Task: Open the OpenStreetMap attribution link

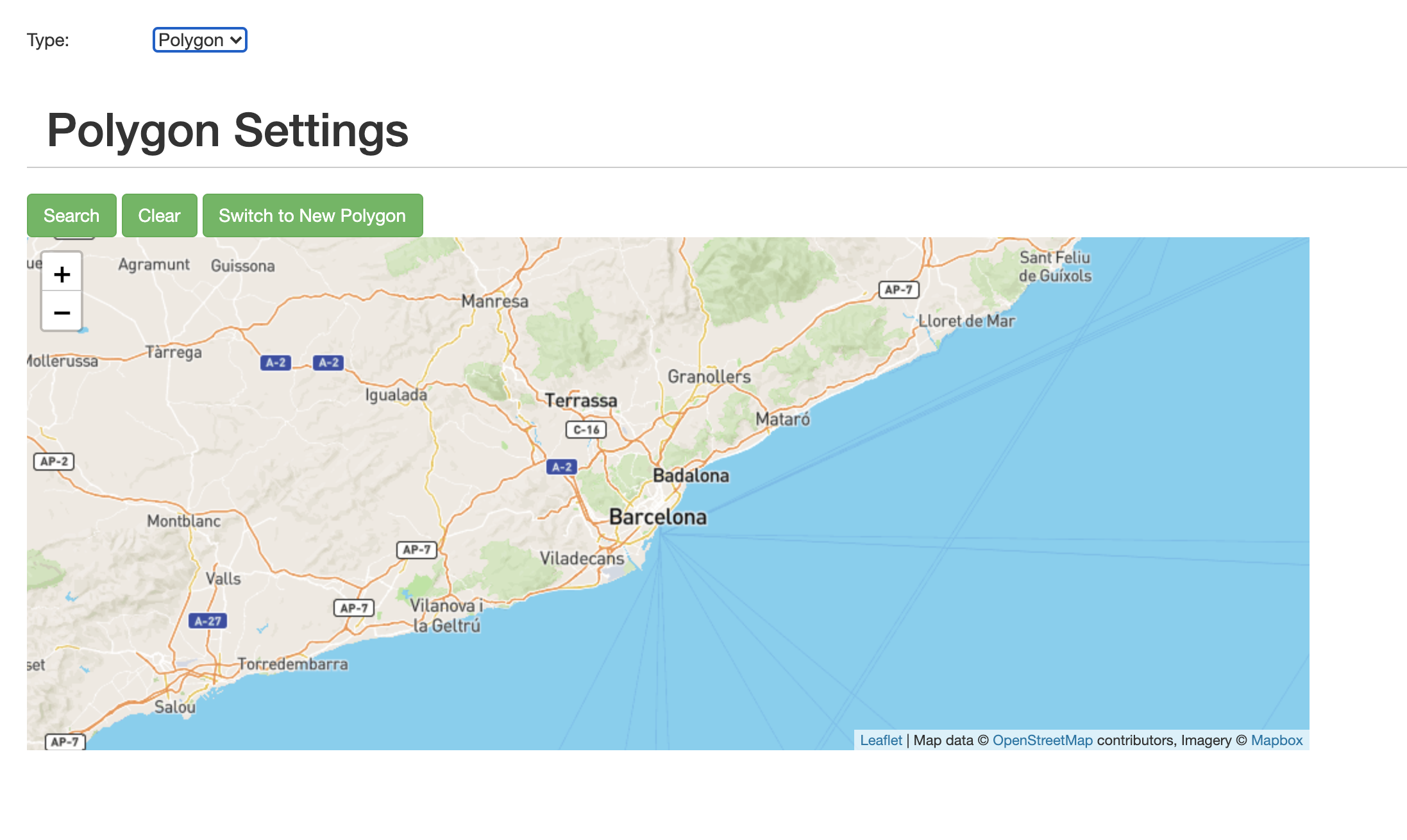Action: pyautogui.click(x=1042, y=740)
